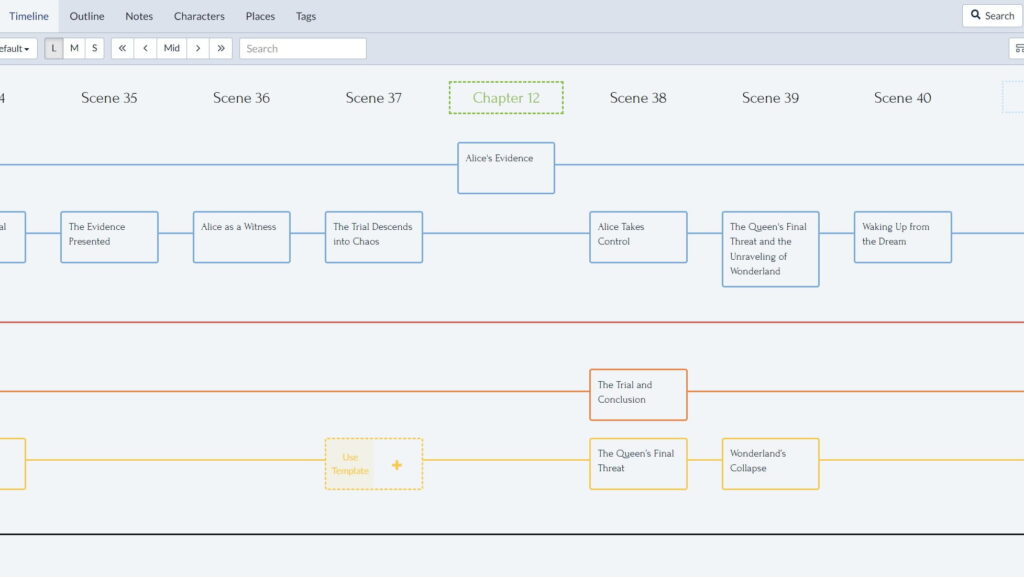Select Medium card size M

(74, 48)
